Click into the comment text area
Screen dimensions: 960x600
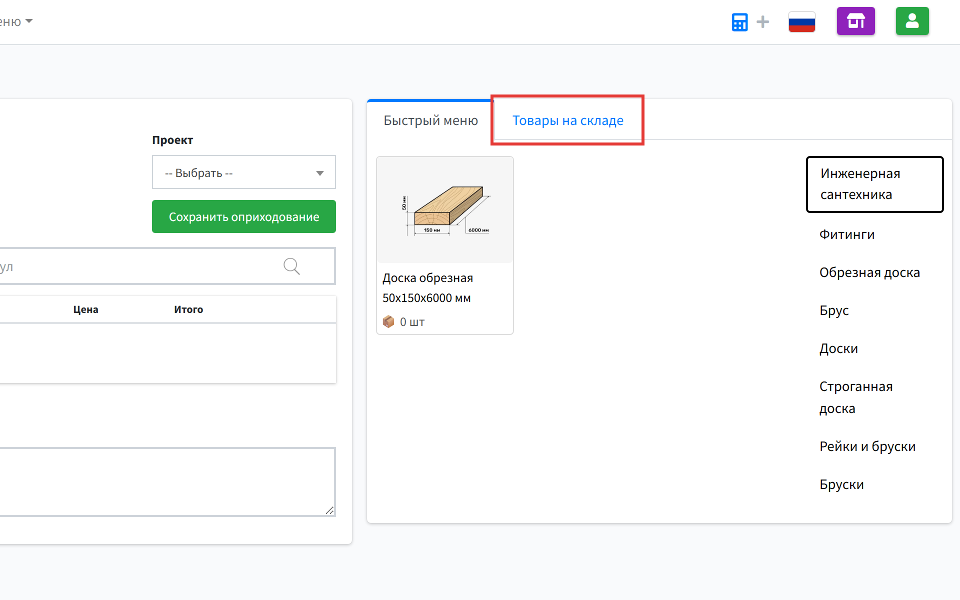(165, 482)
